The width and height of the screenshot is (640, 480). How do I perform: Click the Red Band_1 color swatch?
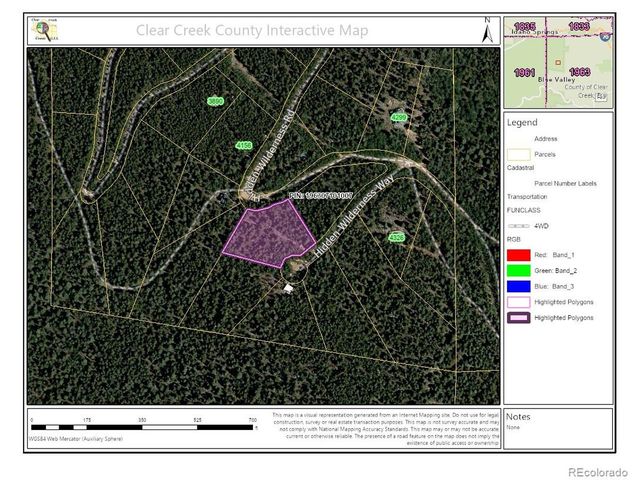(519, 255)
